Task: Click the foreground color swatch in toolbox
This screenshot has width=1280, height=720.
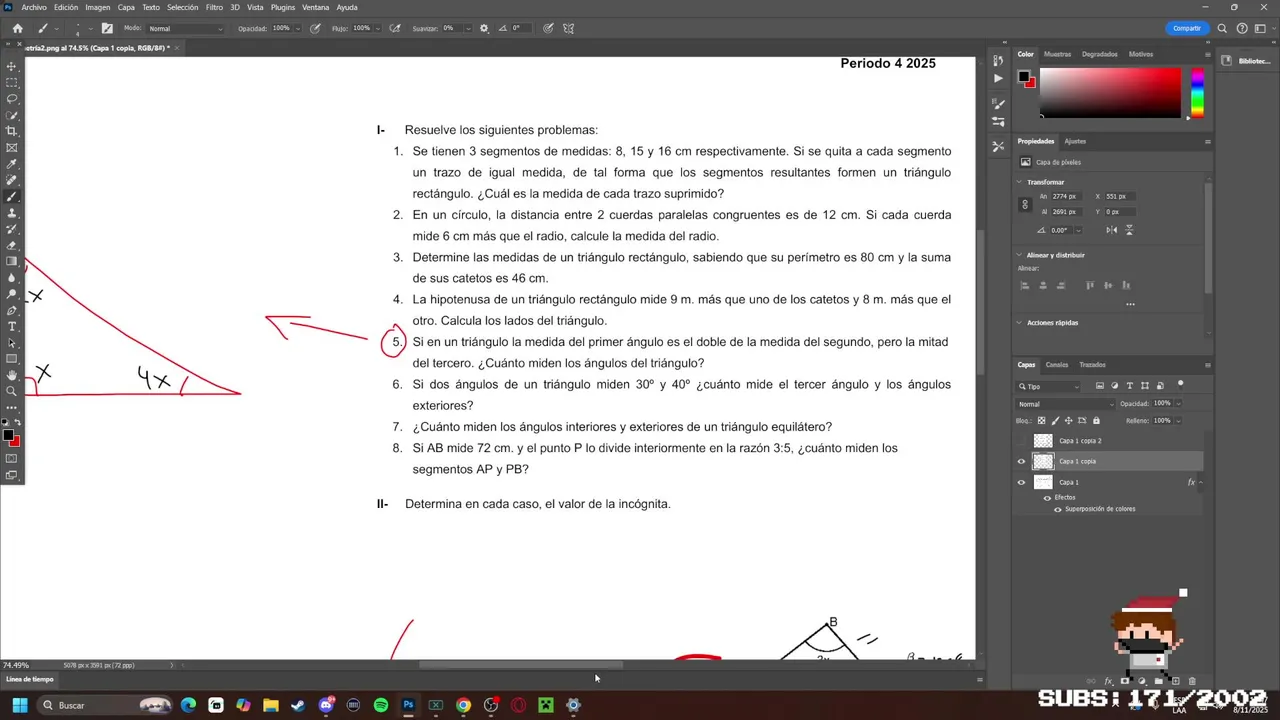Action: pos(8,436)
